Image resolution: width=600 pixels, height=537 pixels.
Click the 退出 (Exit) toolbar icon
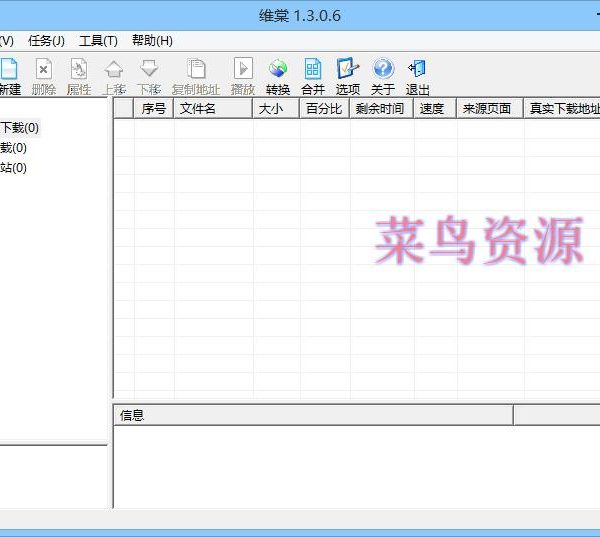tap(417, 70)
